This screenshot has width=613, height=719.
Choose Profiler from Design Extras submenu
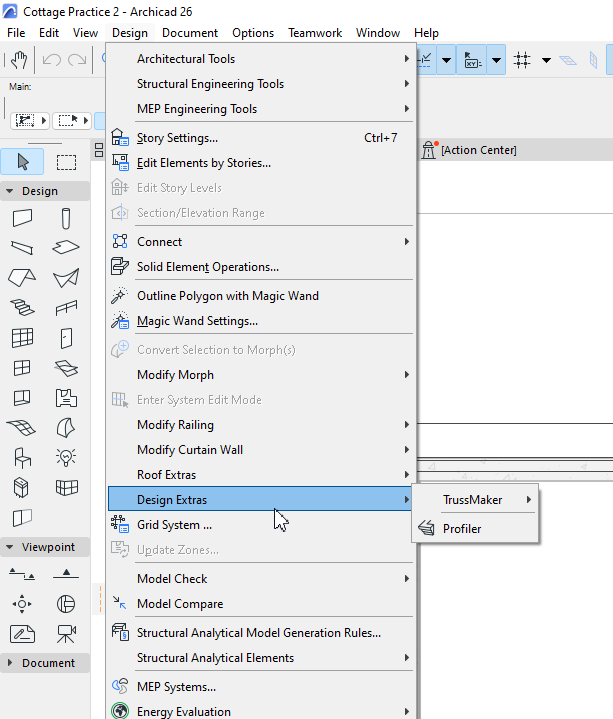point(475,529)
